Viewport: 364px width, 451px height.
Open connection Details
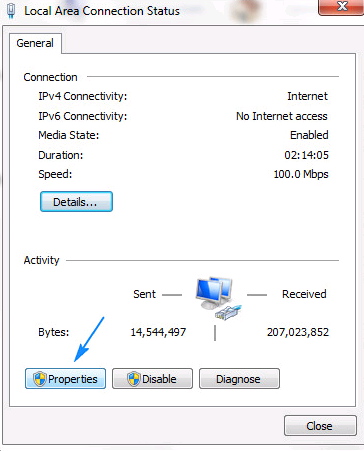[x=76, y=202]
